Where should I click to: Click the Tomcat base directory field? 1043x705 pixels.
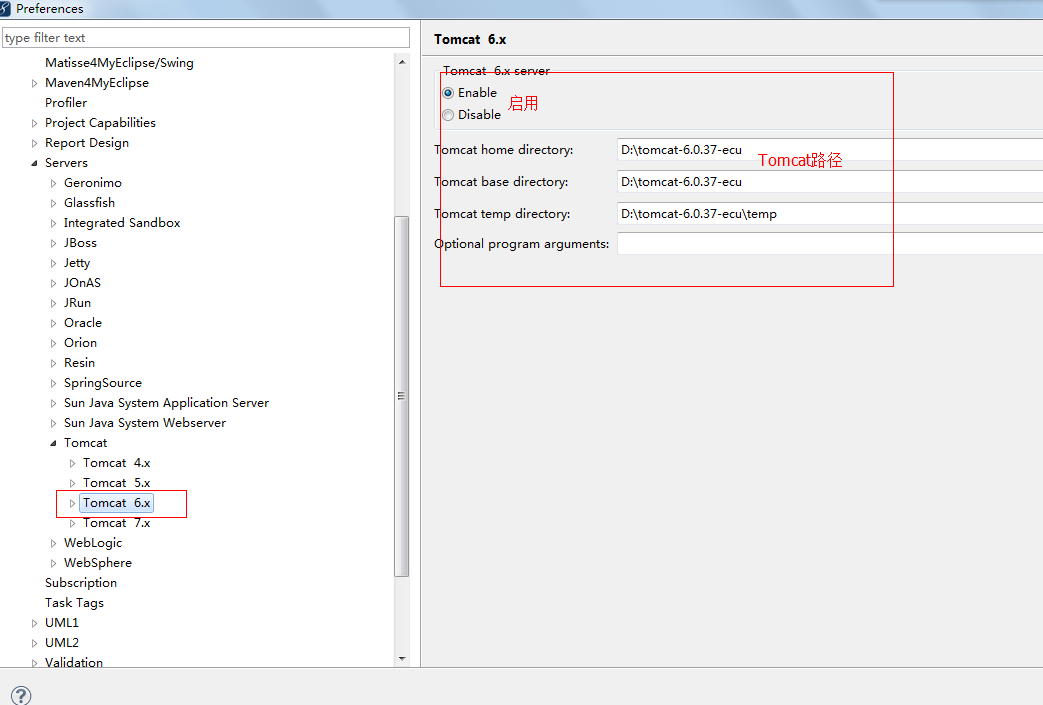[829, 182]
